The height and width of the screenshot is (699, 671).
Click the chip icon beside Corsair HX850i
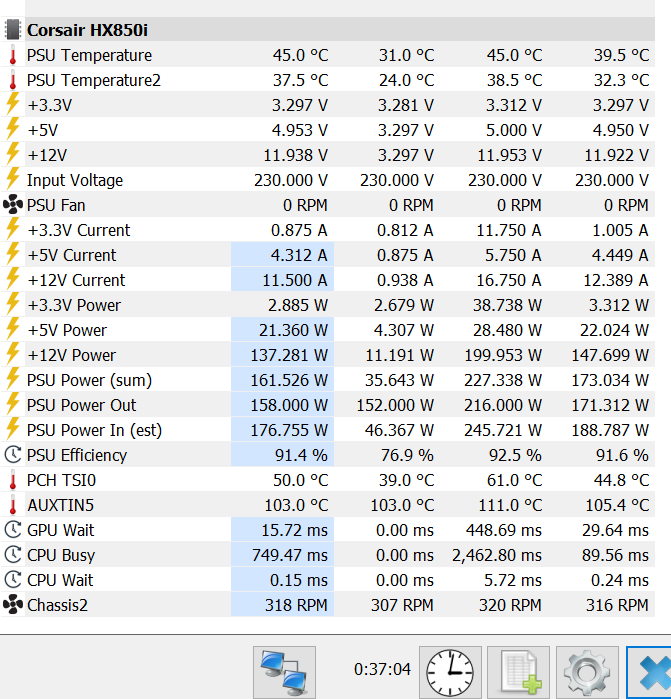pos(13,30)
